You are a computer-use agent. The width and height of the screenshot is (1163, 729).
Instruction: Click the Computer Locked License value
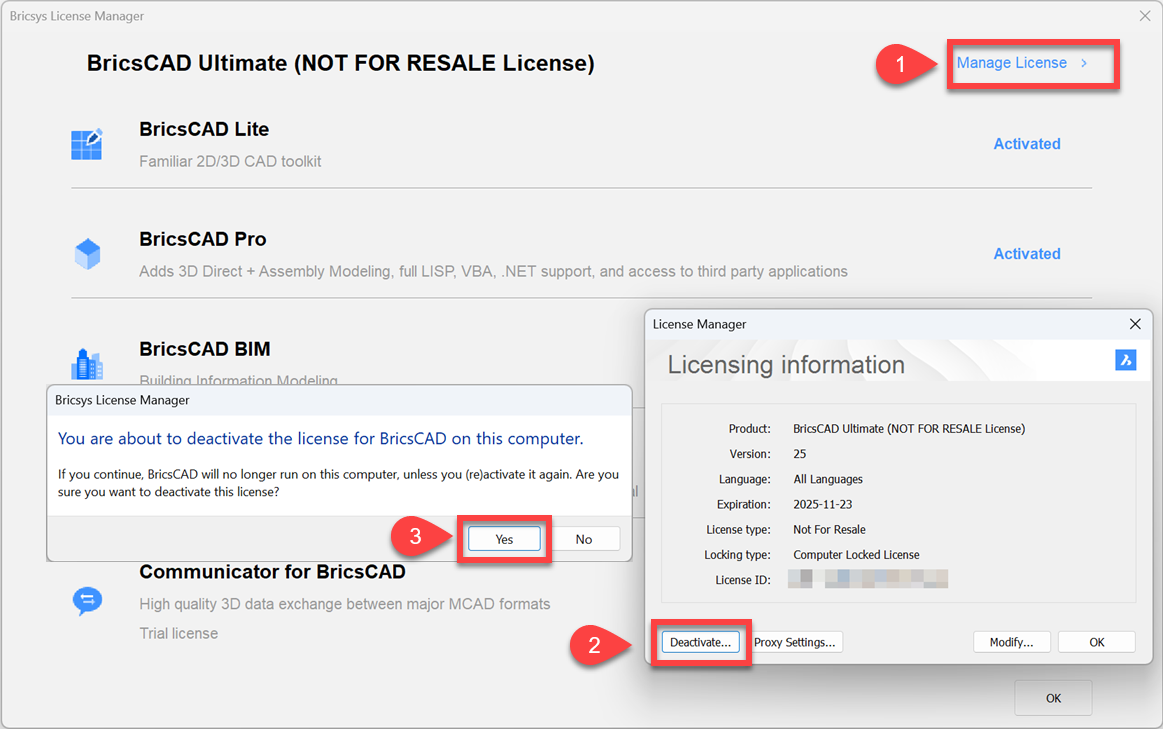(x=856, y=555)
